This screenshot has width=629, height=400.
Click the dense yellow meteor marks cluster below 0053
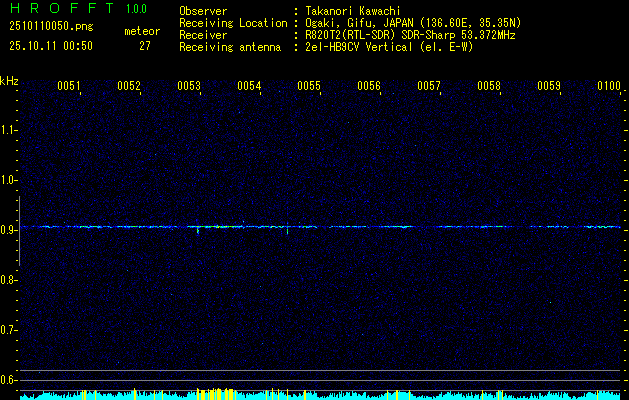pyautogui.click(x=215, y=393)
